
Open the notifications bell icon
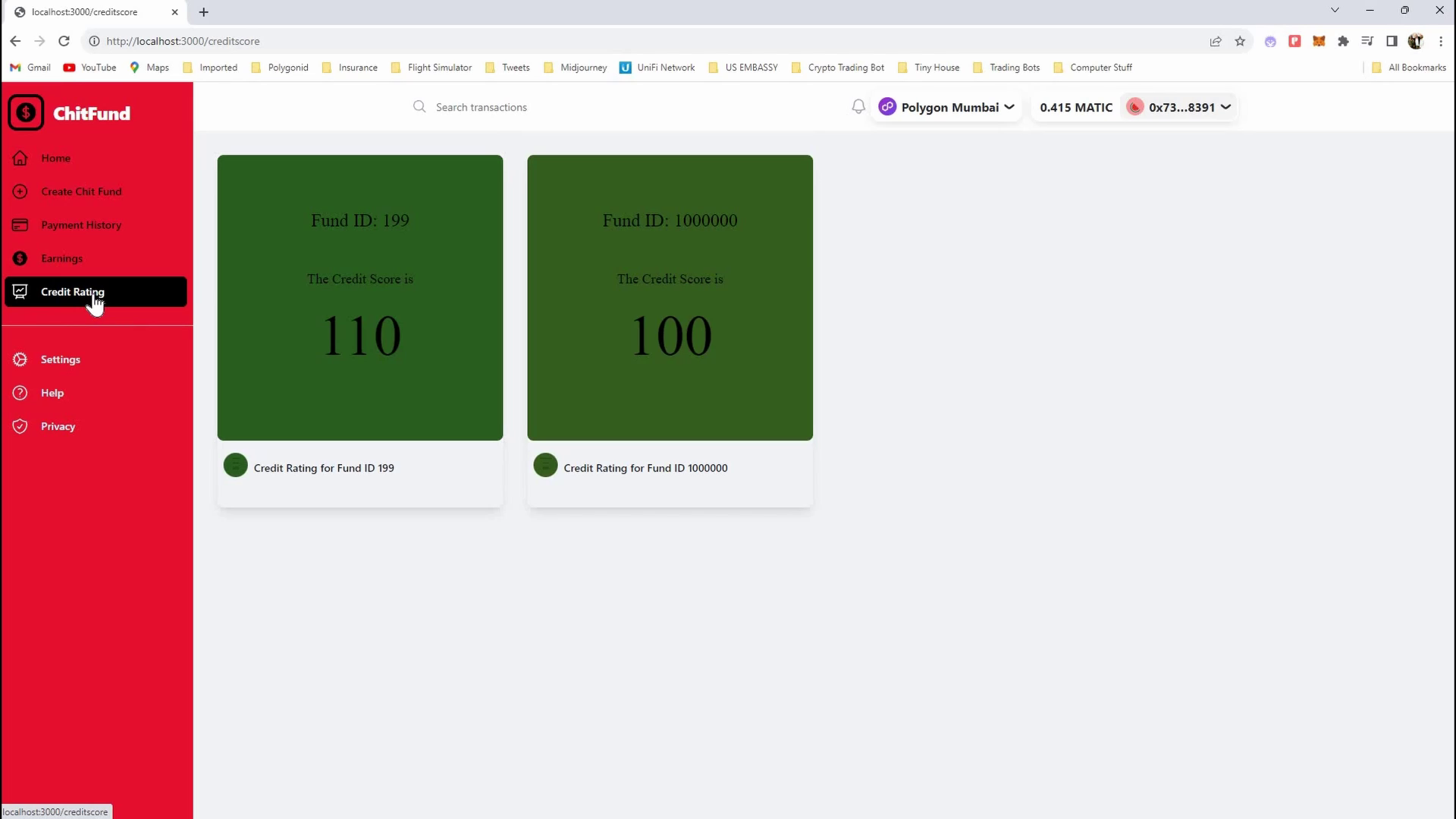tap(858, 107)
